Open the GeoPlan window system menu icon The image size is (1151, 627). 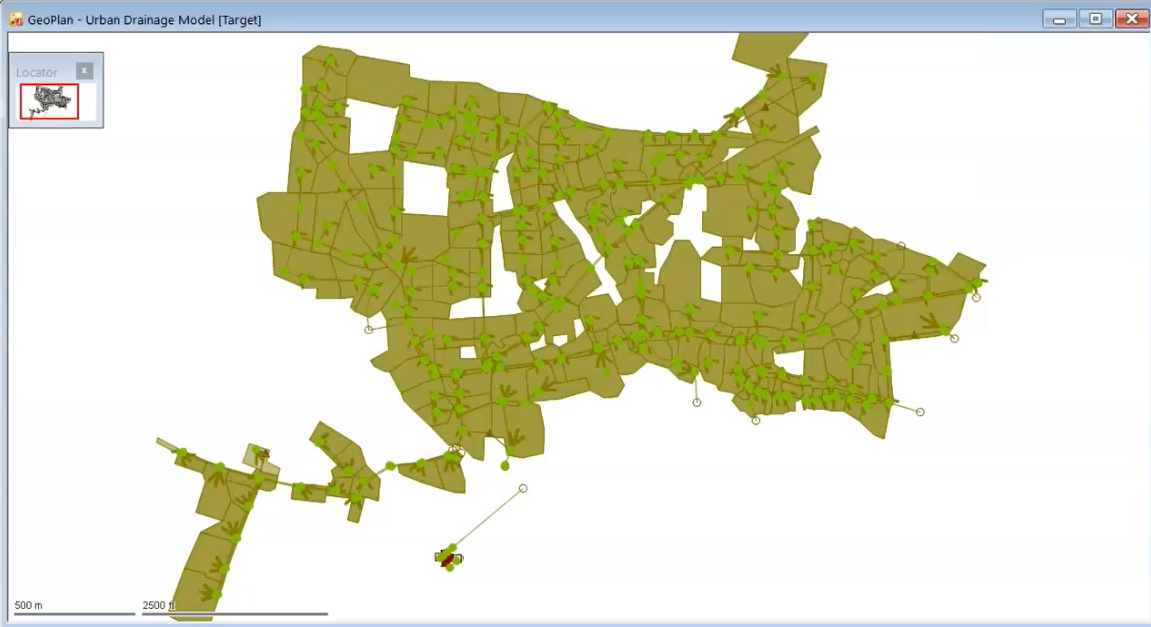[15, 19]
